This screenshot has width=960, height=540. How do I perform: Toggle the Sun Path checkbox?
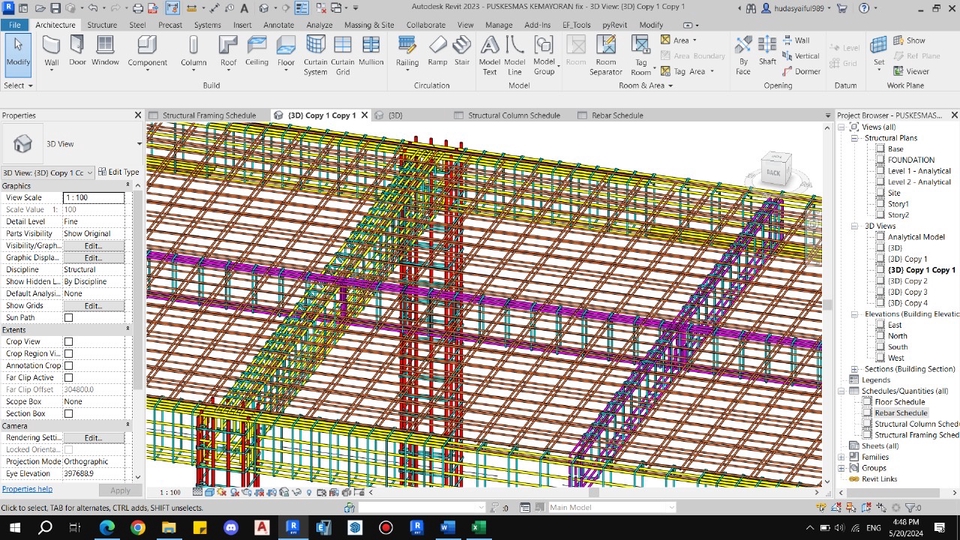tap(69, 318)
